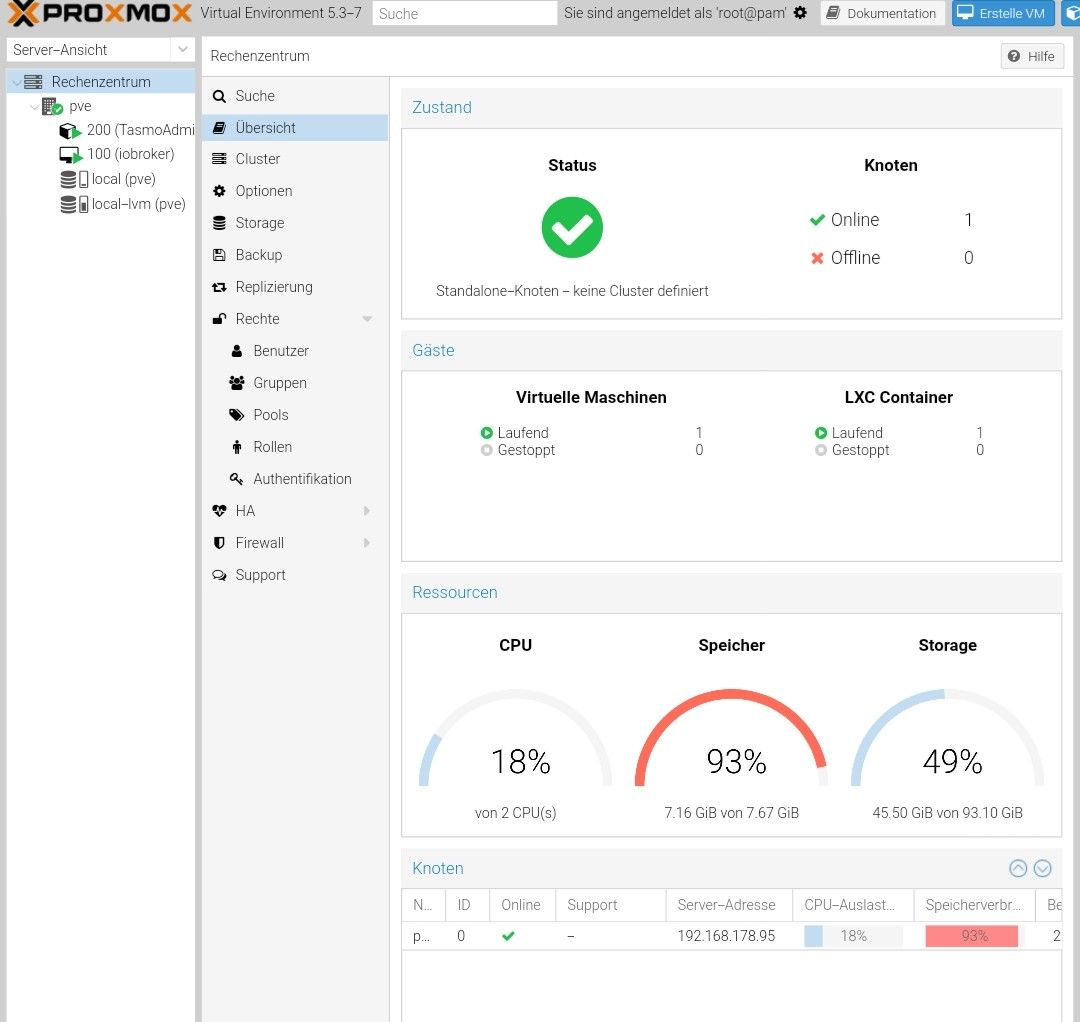This screenshot has height=1022, width=1080.
Task: Open the Backup menu entry
Action: click(x=295, y=255)
